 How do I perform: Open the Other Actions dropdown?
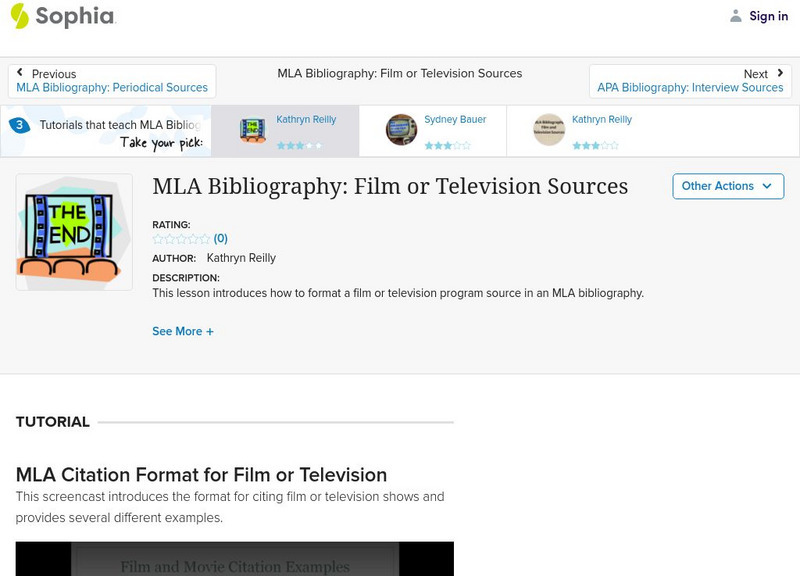tap(727, 186)
